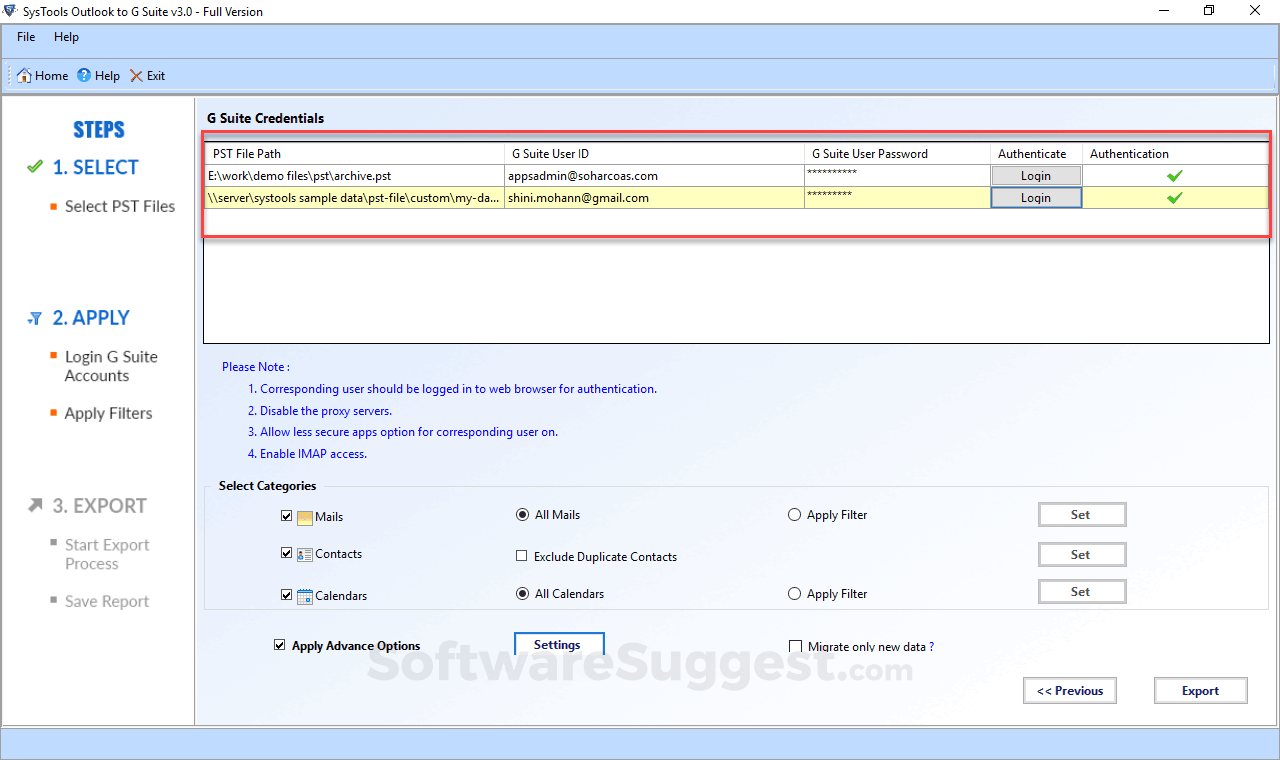Check the Migrate only new data option
Viewport: 1280px width, 760px height.
[x=796, y=647]
